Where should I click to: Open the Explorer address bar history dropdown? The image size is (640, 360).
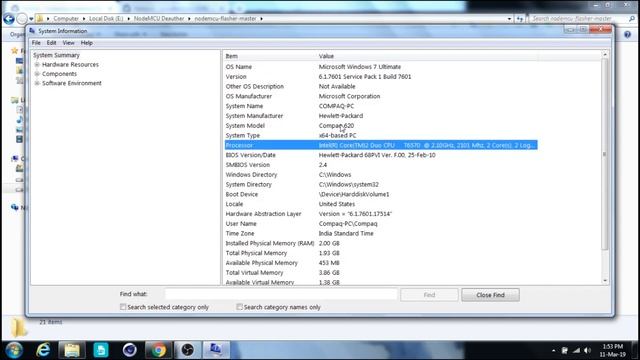[x=509, y=19]
